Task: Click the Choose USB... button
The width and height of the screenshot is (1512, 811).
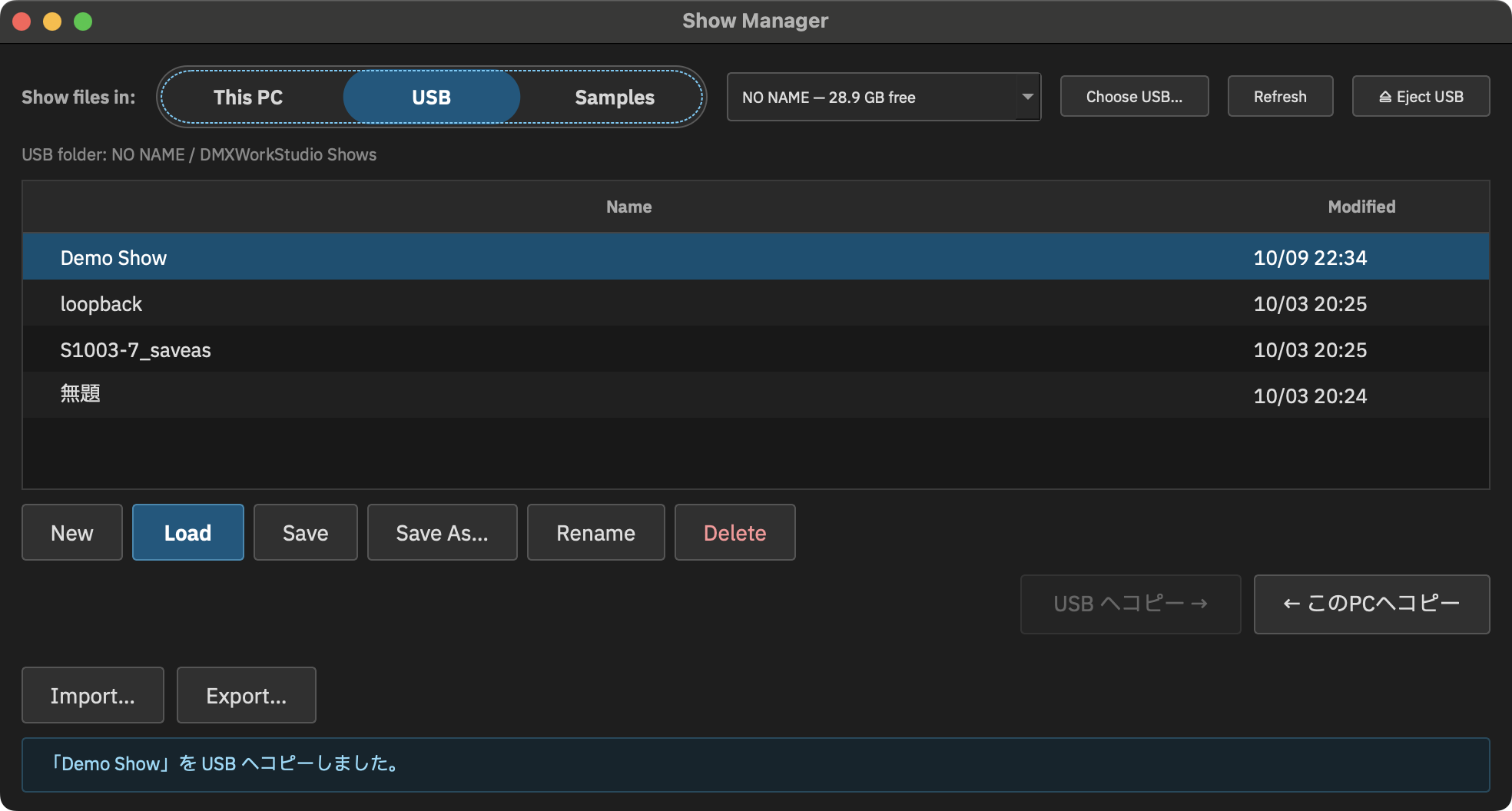Action: click(1134, 97)
